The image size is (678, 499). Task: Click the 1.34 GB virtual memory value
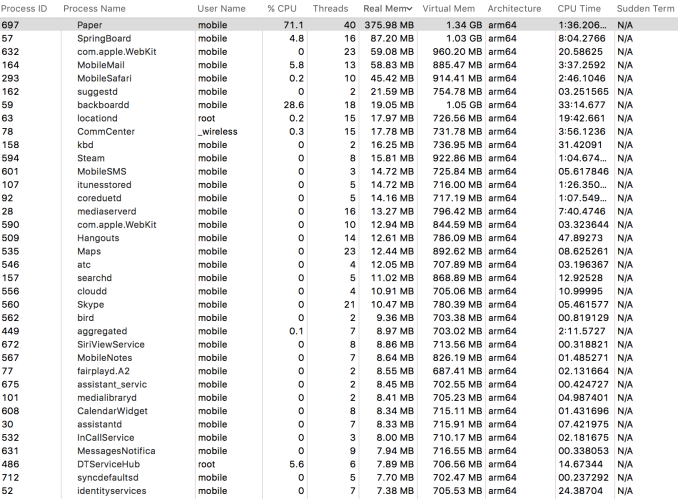click(464, 25)
